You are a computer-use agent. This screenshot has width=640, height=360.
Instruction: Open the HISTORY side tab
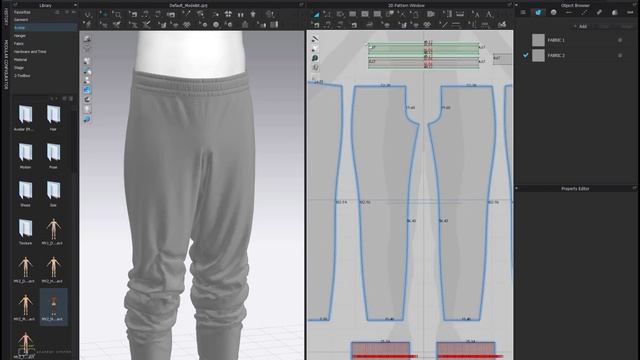tap(6, 17)
